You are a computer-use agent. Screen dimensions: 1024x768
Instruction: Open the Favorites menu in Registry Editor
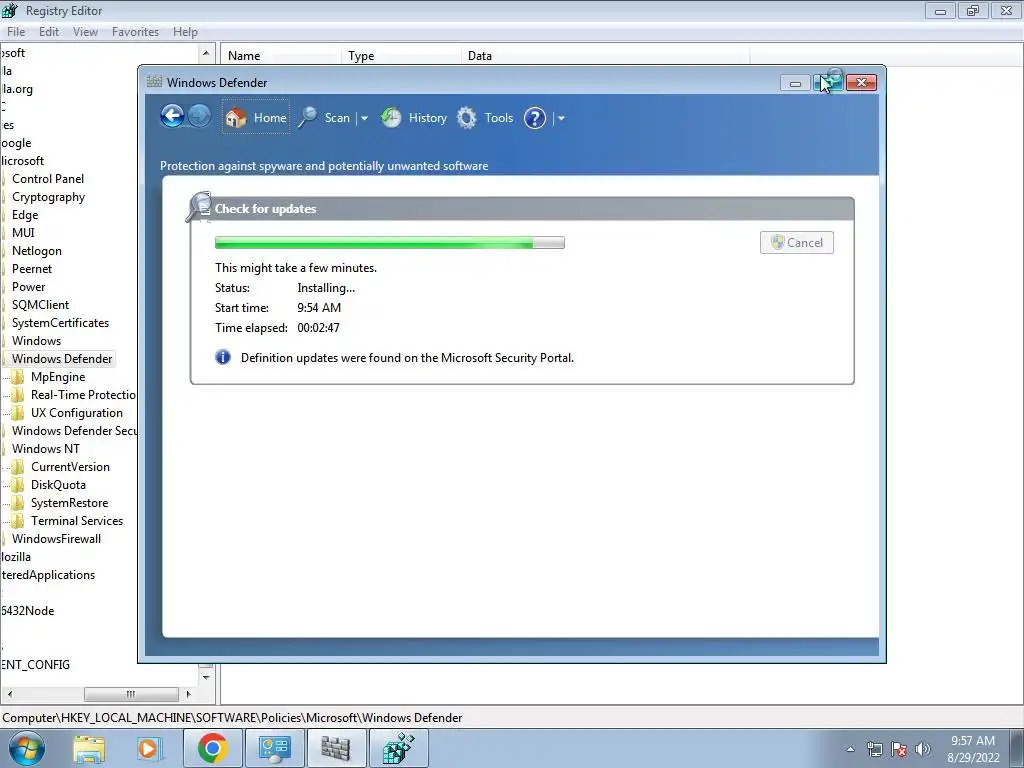[135, 31]
